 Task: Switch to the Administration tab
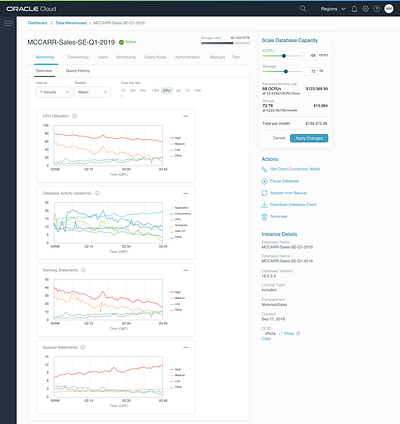coord(188,57)
